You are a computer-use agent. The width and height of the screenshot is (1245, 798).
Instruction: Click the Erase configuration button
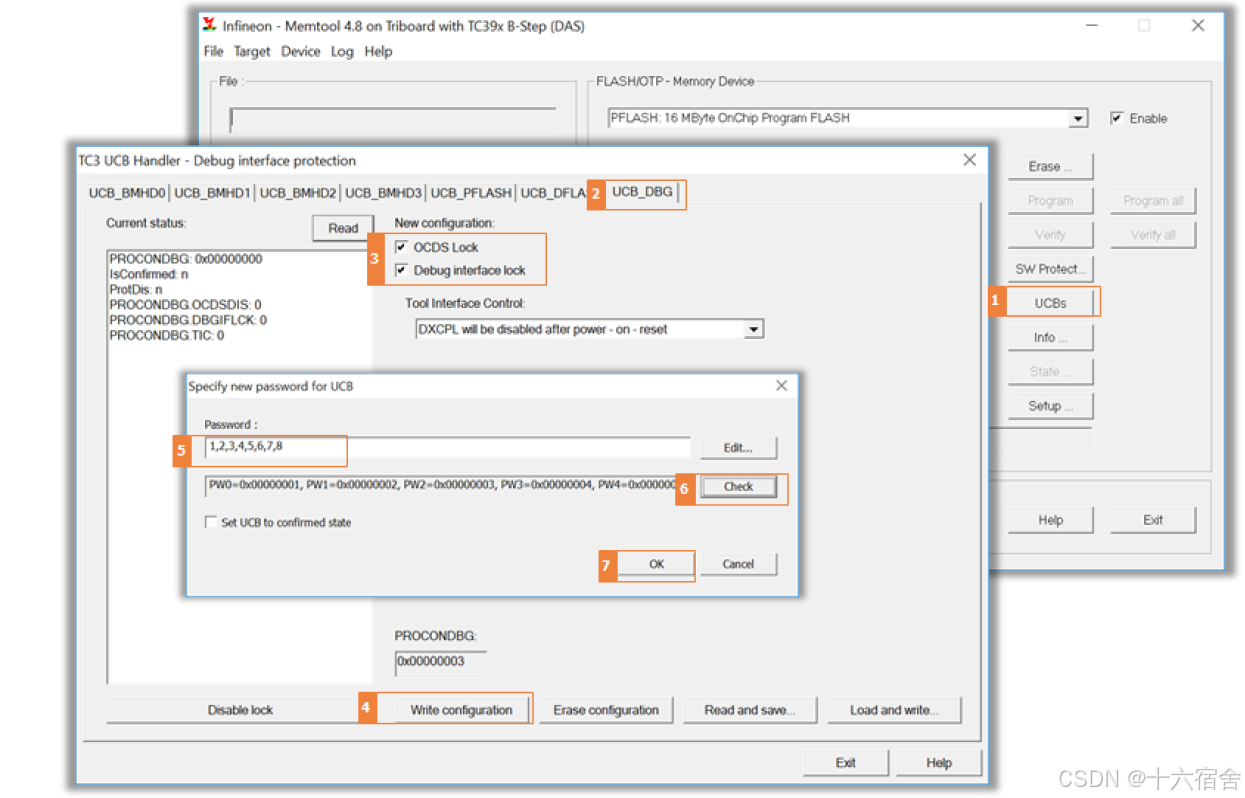[606, 710]
